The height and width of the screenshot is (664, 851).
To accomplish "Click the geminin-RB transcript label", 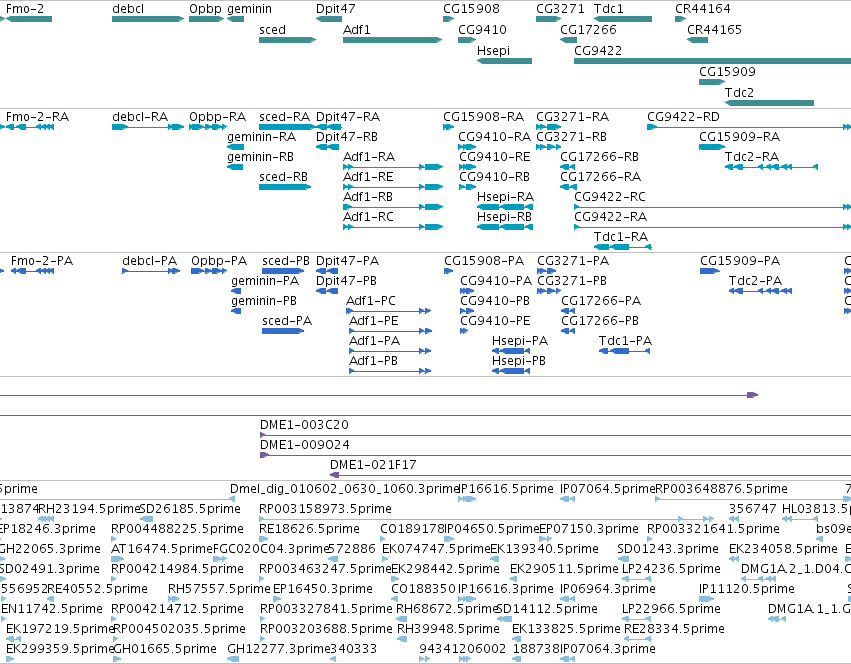I will tap(261, 157).
